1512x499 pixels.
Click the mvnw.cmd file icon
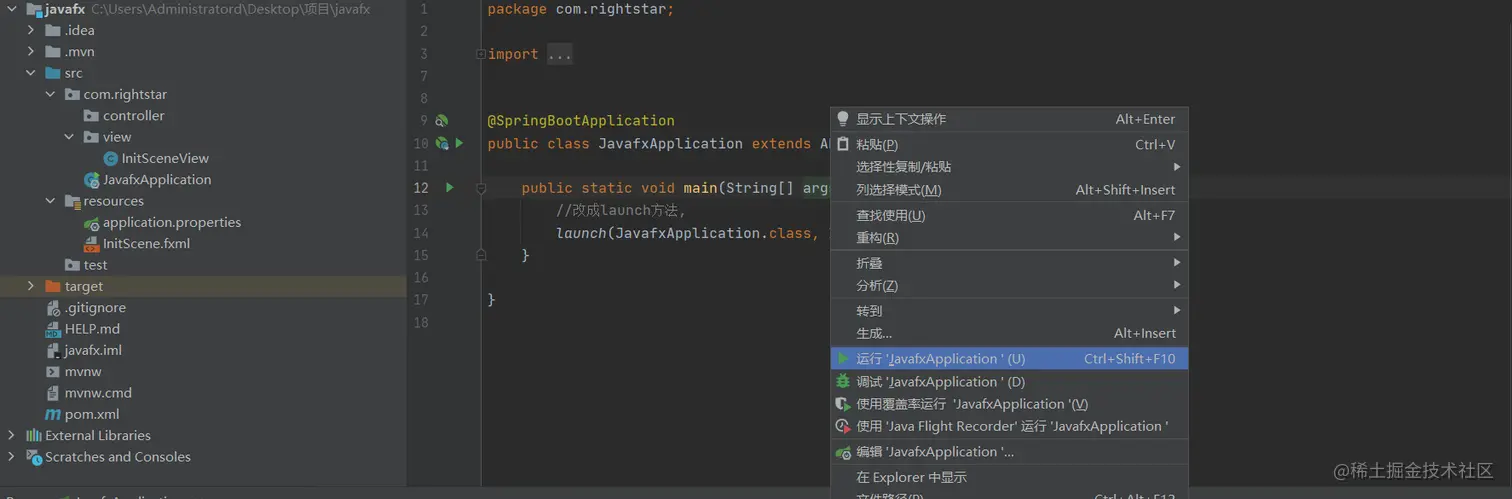[x=53, y=393]
